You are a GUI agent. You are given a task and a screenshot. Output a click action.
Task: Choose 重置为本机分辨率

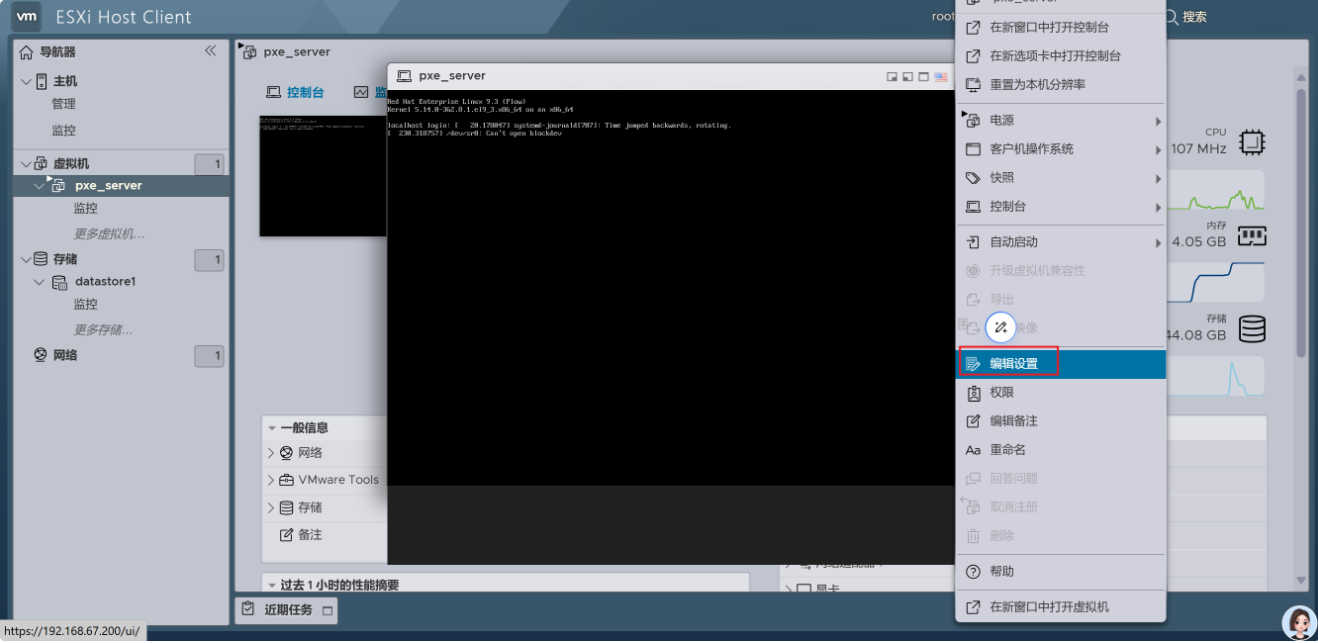pos(1061,85)
